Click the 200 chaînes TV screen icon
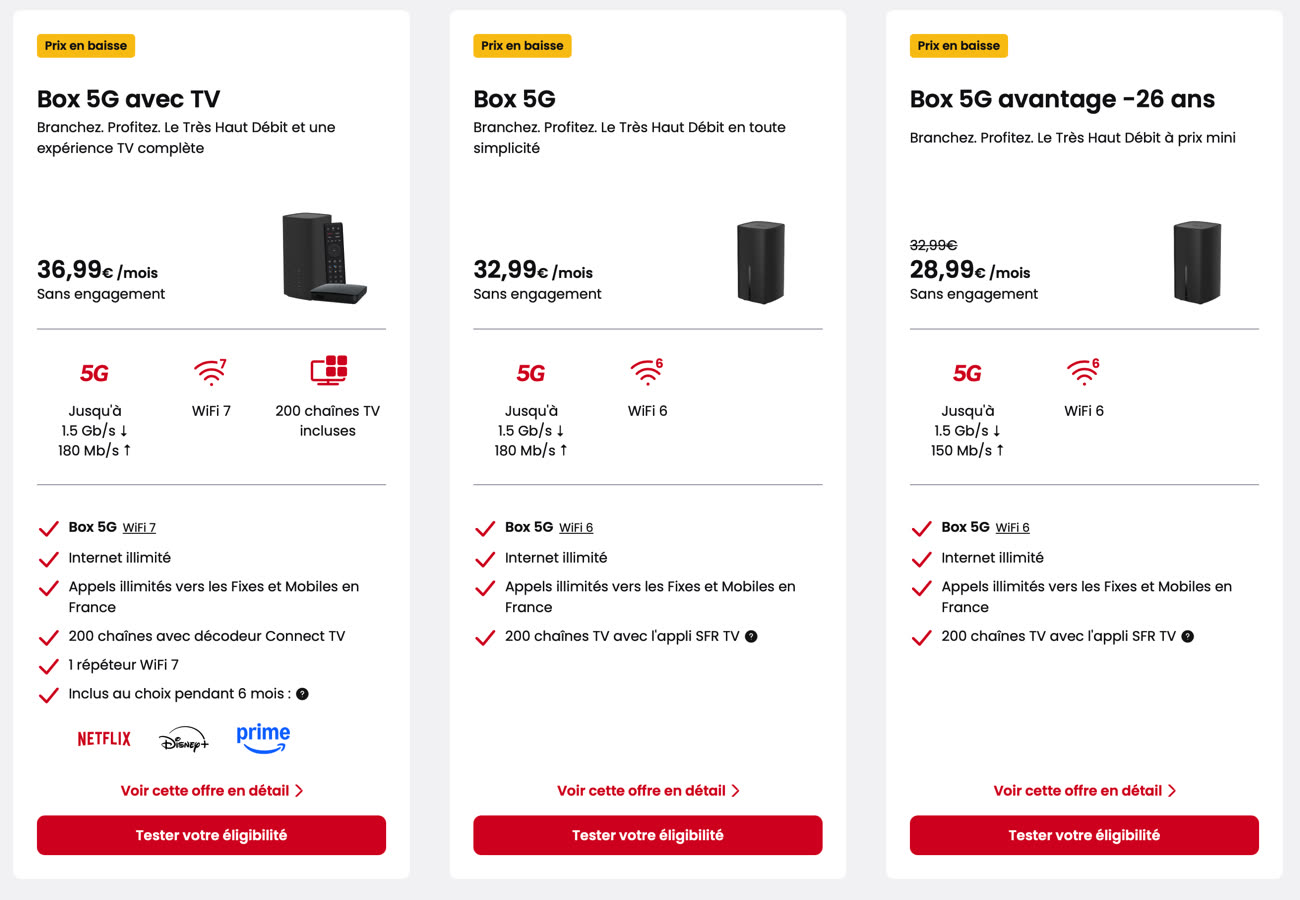This screenshot has height=900, width=1300. (328, 370)
